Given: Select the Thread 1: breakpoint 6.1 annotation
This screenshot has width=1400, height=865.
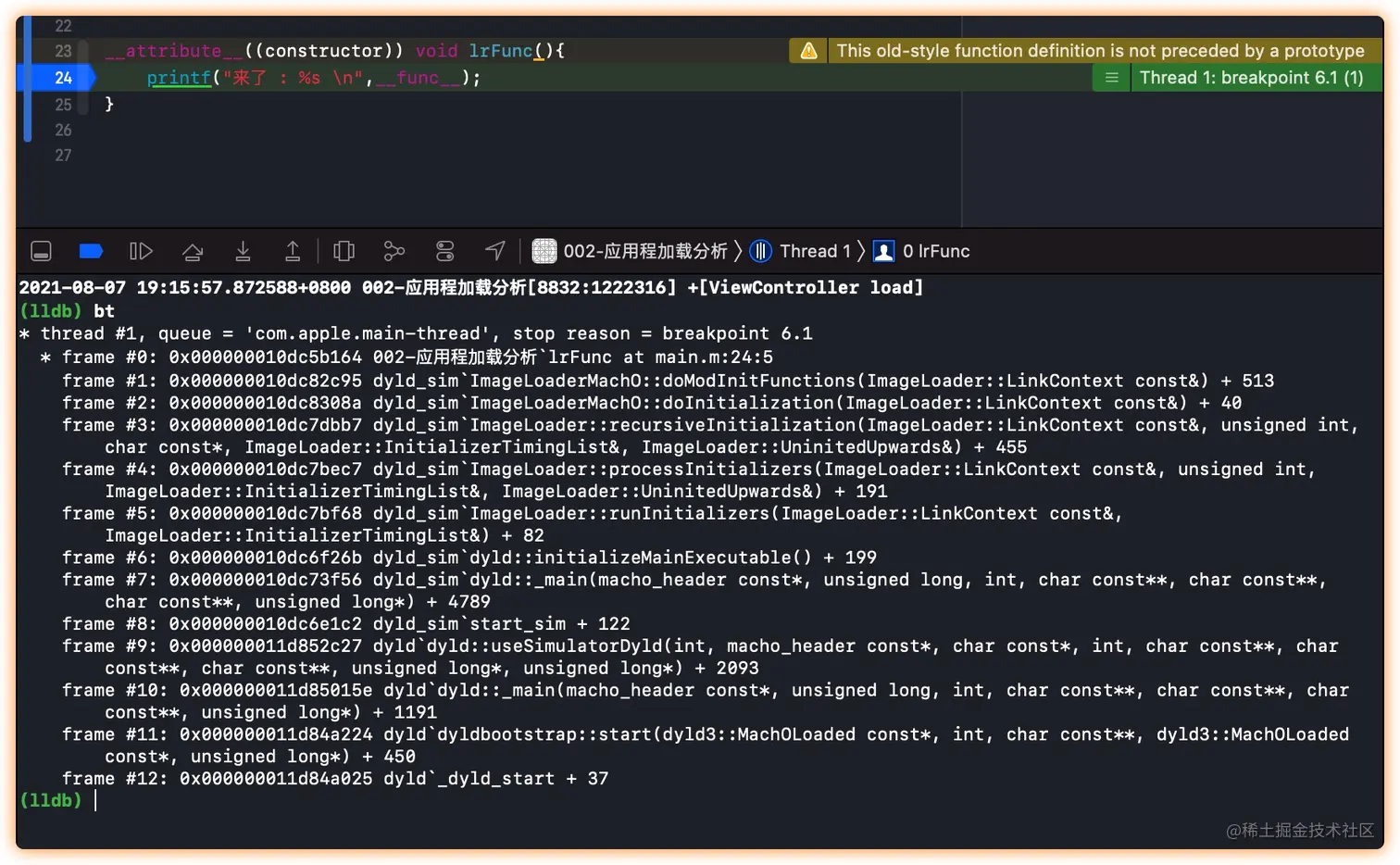Looking at the screenshot, I should pos(1251,78).
